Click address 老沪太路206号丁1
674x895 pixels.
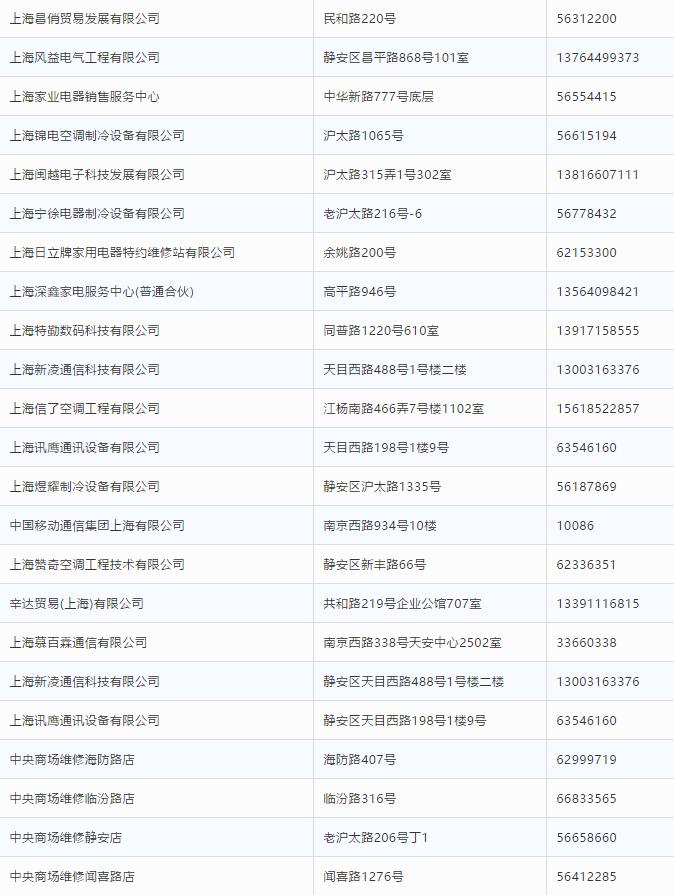click(x=376, y=837)
